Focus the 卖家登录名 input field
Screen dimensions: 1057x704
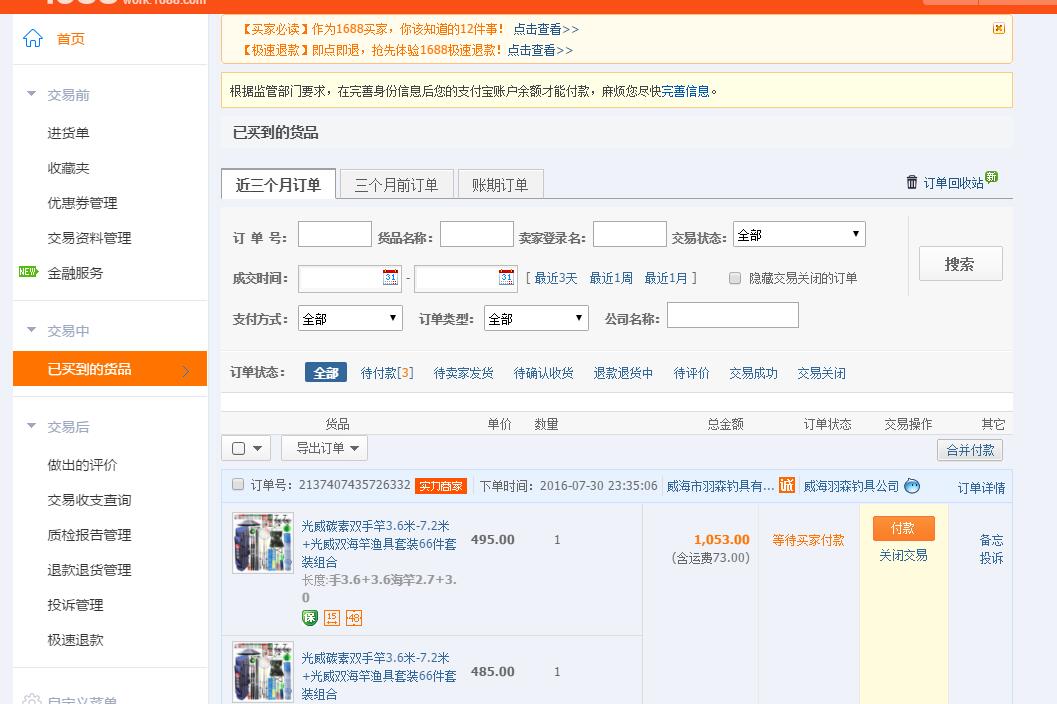pos(630,235)
